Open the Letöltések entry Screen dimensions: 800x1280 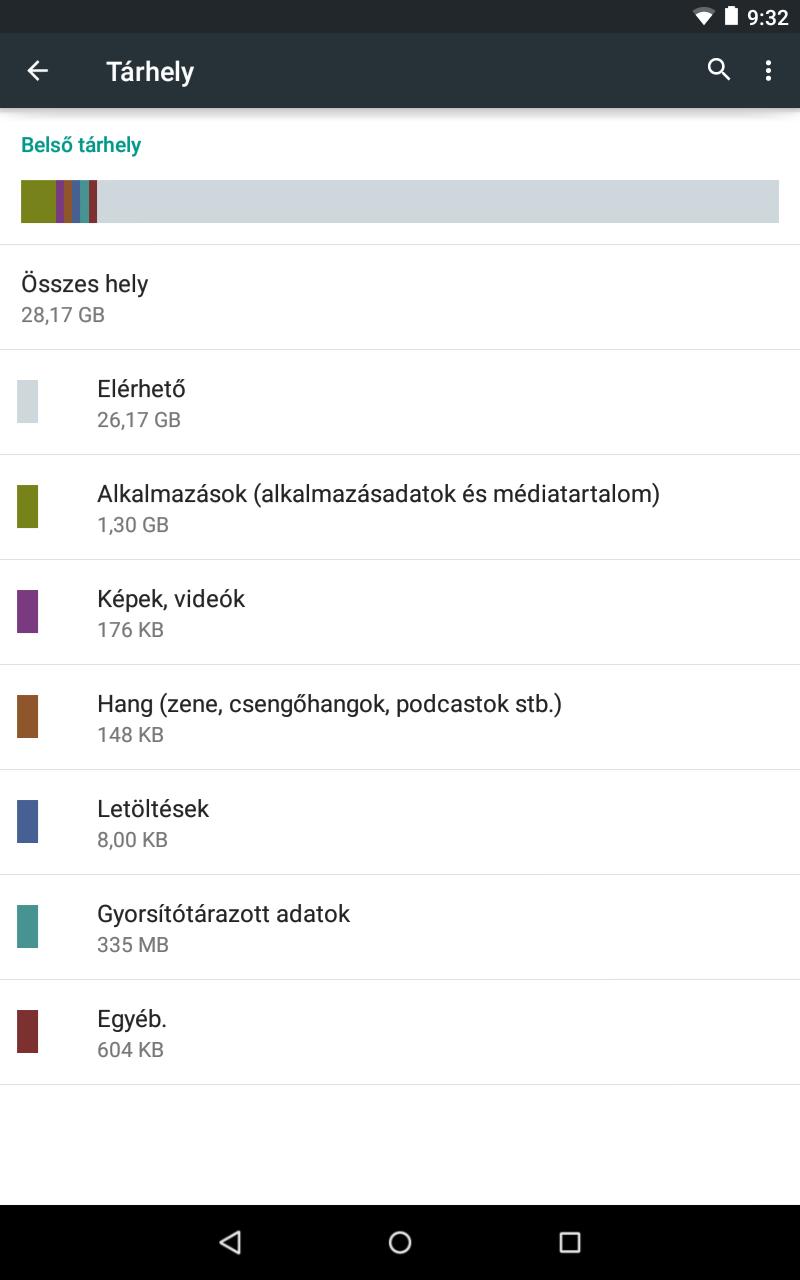coord(400,822)
